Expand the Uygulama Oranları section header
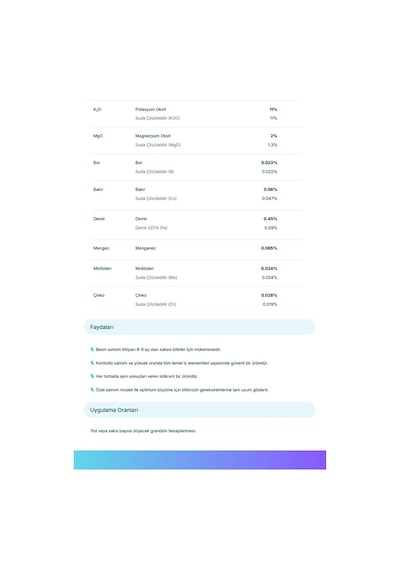This screenshot has height=570, width=400. (199, 410)
